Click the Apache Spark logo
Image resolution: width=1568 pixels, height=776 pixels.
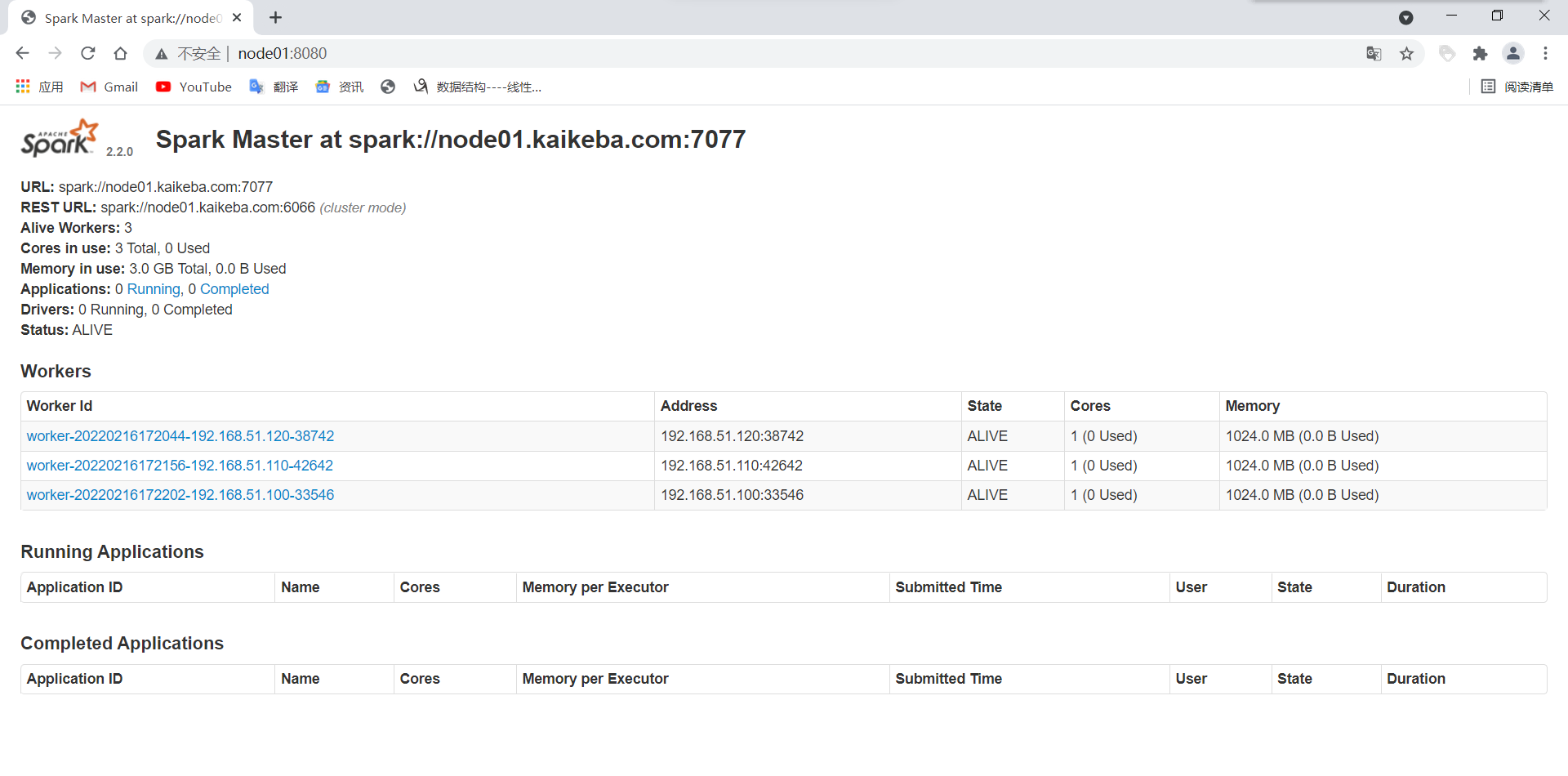coord(60,138)
